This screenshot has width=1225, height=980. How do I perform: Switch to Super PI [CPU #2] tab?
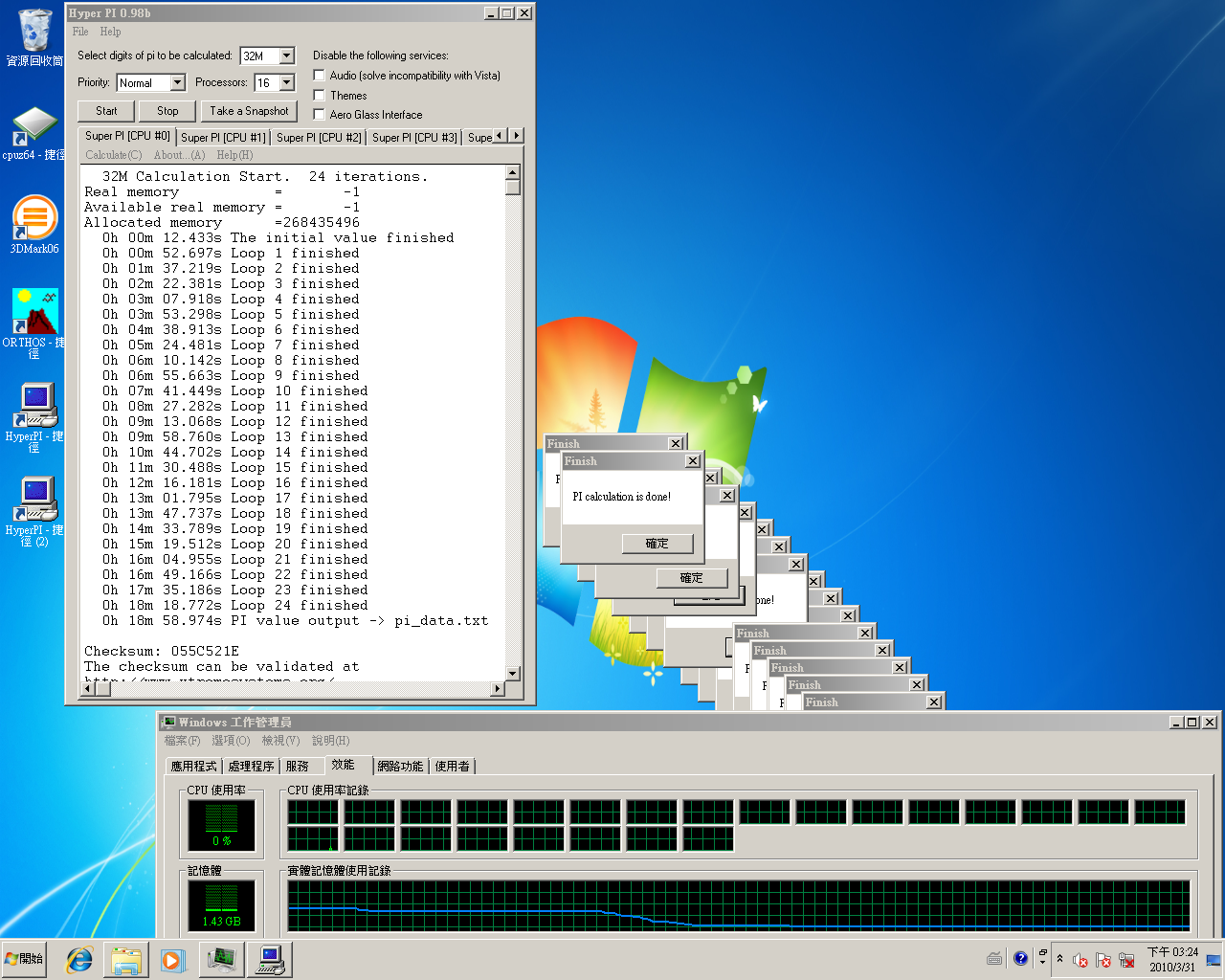tap(319, 138)
